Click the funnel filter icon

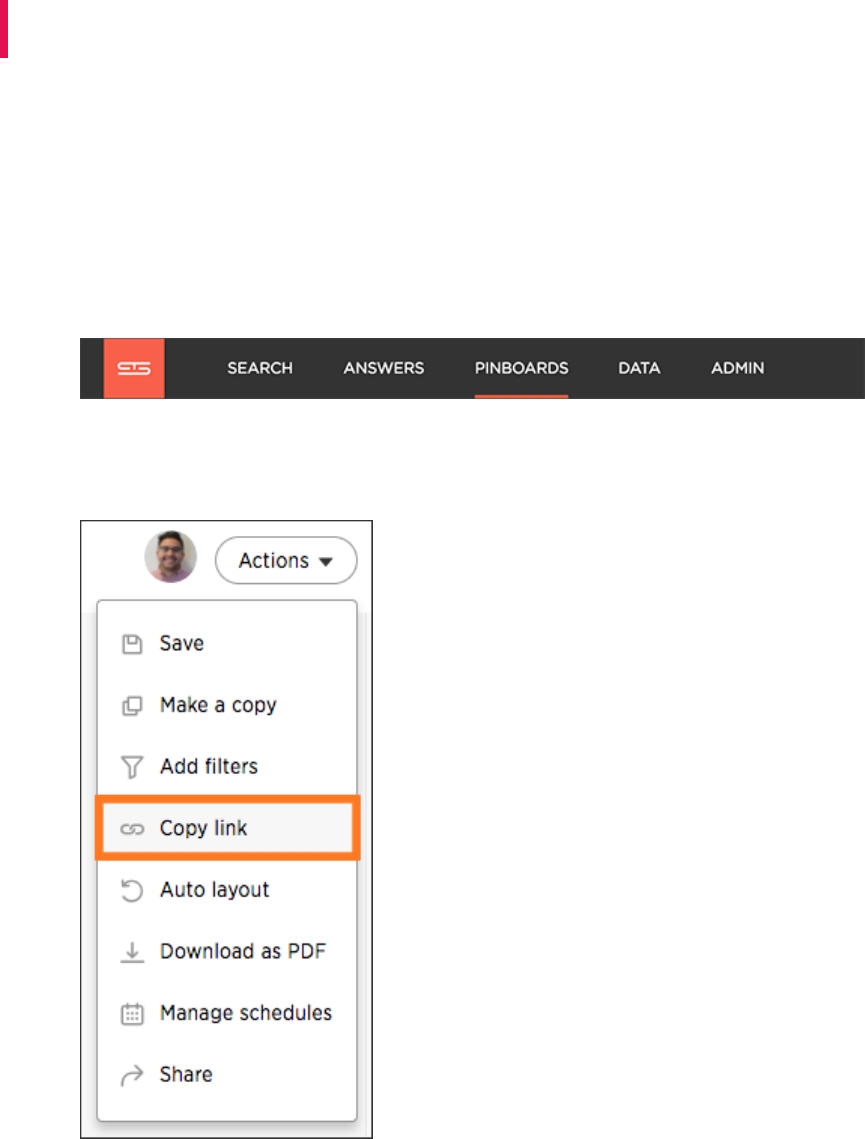point(132,767)
